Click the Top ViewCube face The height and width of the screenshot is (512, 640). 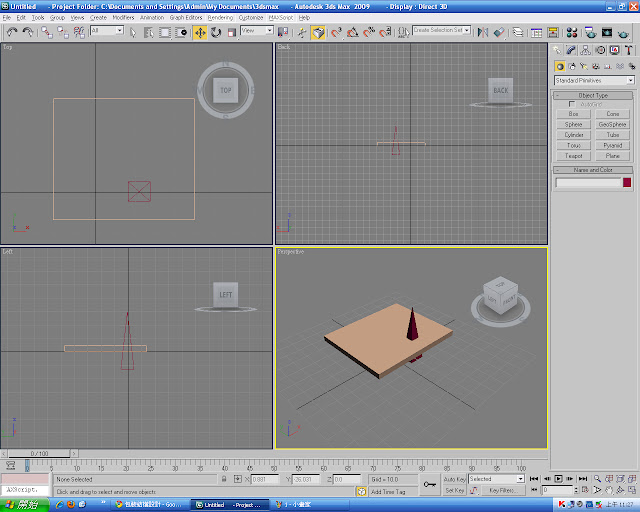(225, 90)
